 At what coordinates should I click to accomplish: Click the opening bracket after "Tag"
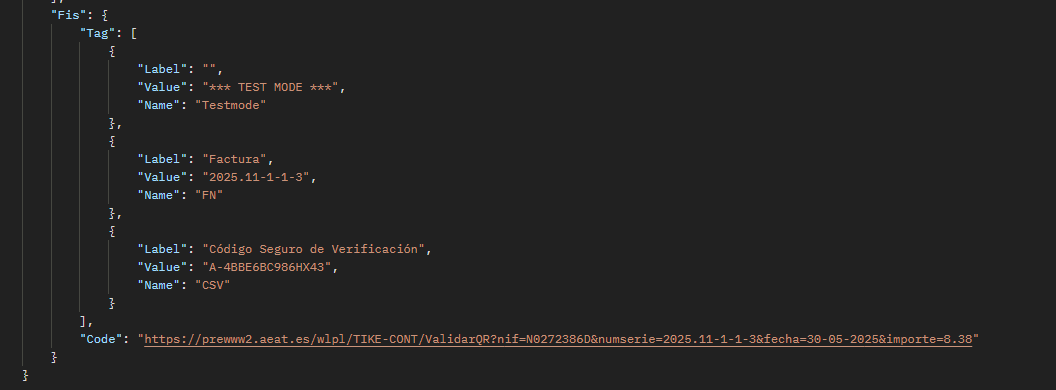click(x=134, y=32)
